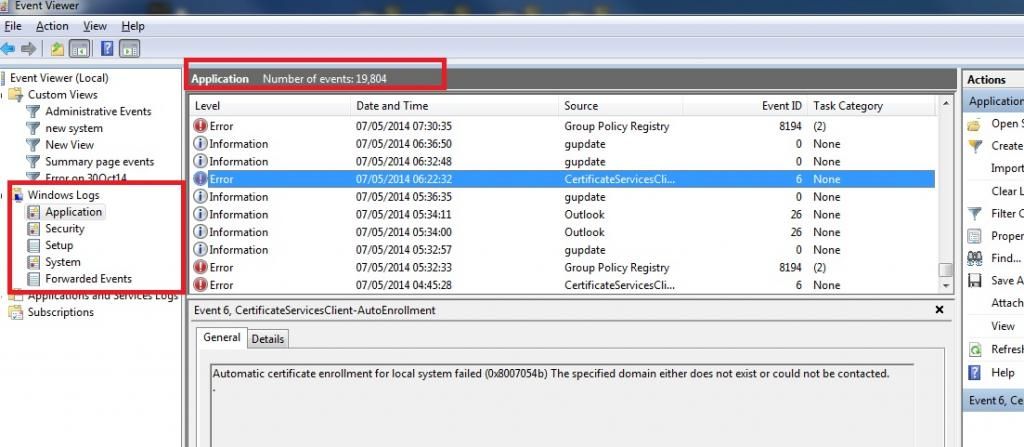The image size is (1024, 447).
Task: Open the Help menu
Action: [133, 26]
